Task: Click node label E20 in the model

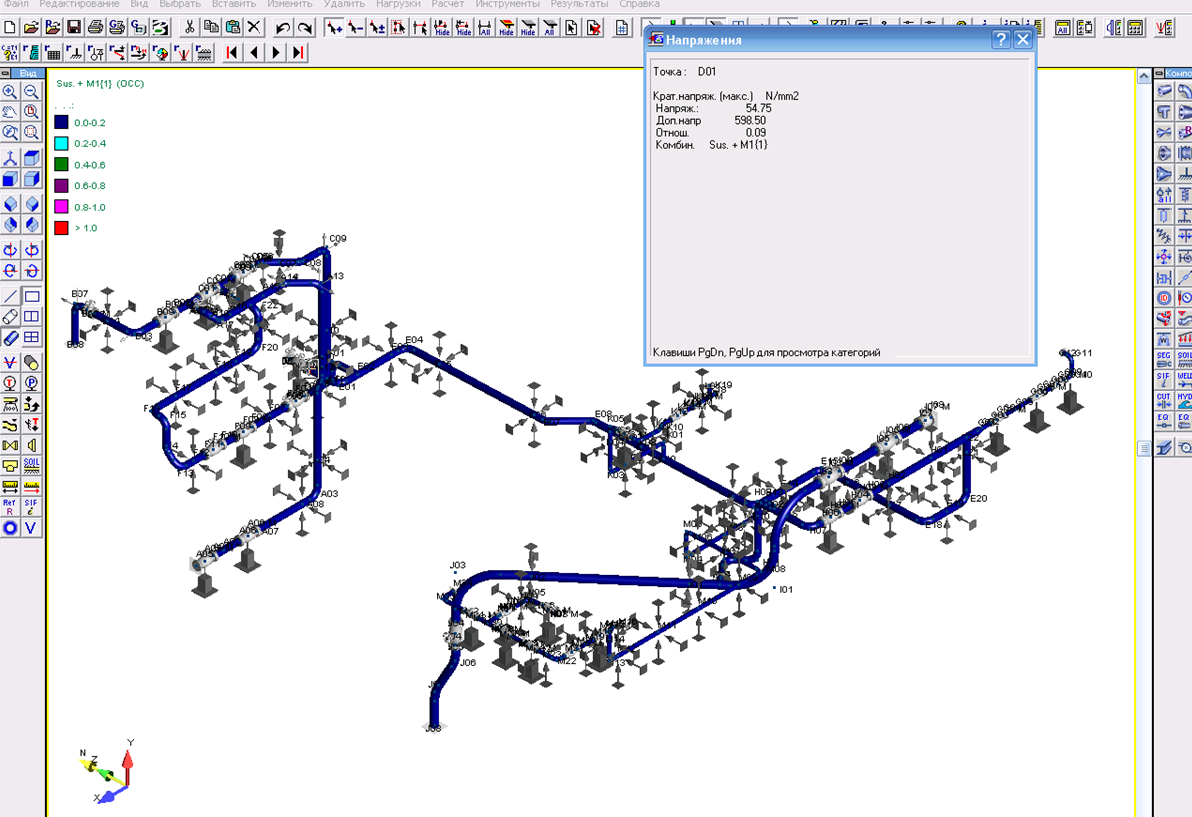Action: (978, 499)
